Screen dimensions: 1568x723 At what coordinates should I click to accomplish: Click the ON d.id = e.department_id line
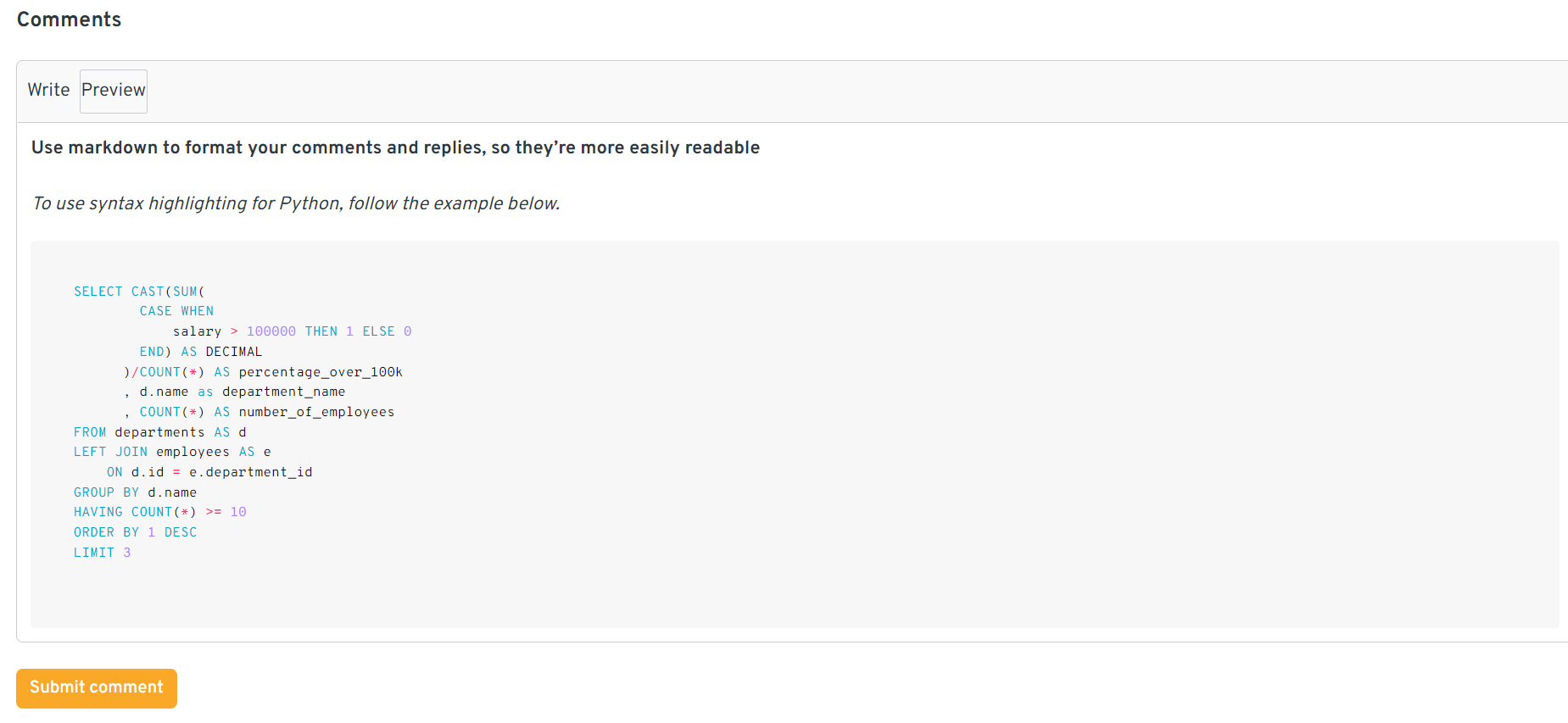click(209, 472)
